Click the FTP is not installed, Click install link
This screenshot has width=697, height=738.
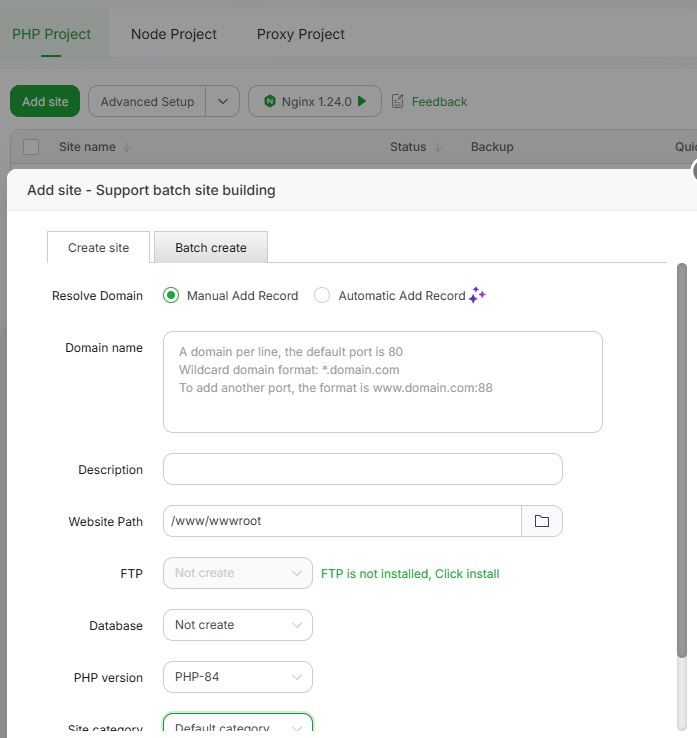point(410,573)
